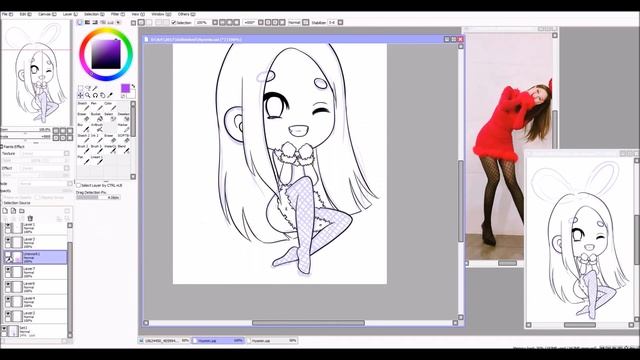Screen dimensions: 640x360
Task: Open the Window menu
Action: point(161,14)
